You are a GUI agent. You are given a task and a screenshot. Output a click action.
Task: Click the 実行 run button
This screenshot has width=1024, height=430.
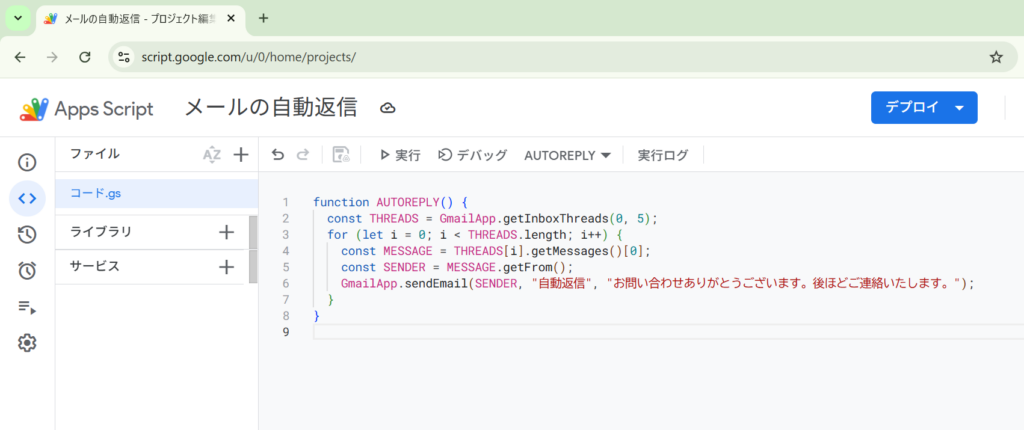[399, 155]
